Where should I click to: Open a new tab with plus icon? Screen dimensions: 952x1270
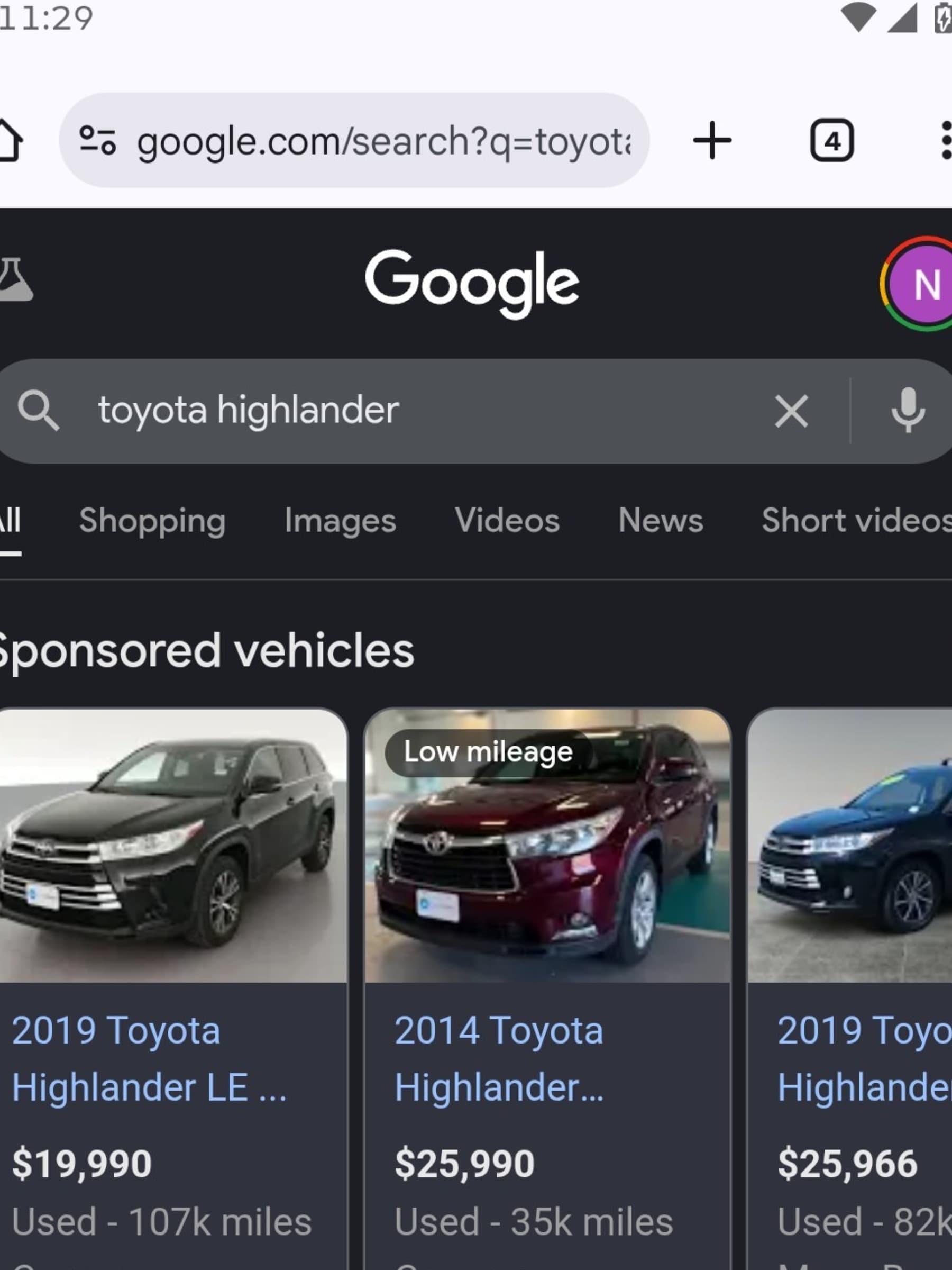711,141
